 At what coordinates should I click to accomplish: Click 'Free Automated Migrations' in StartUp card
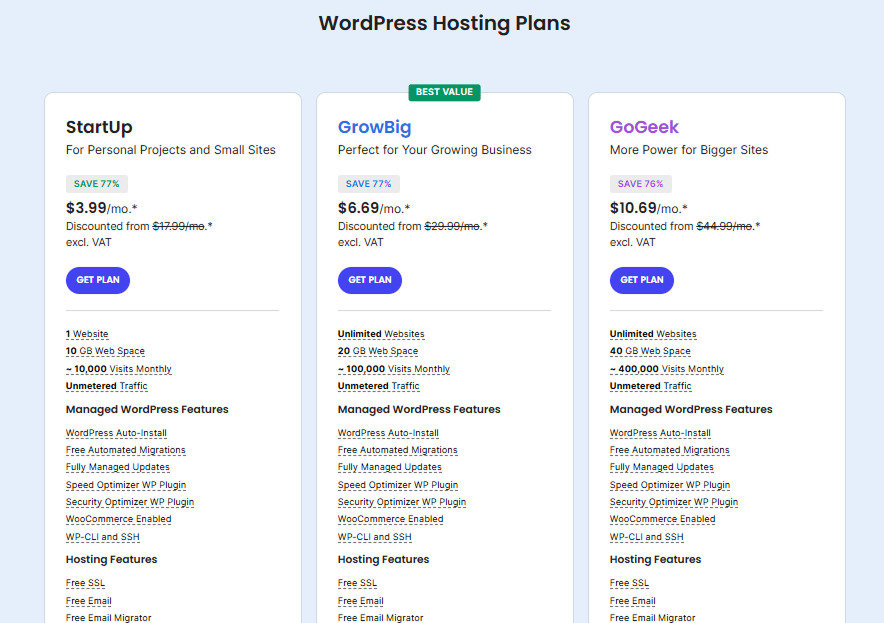126,450
